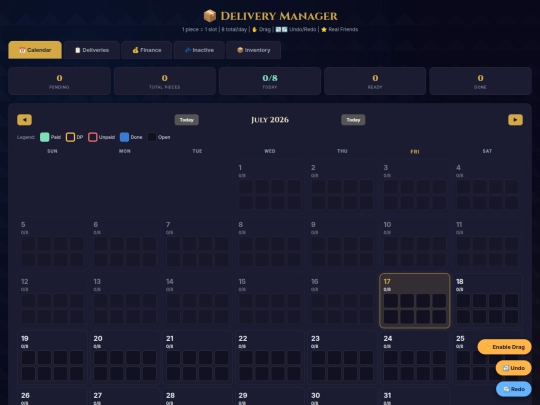The width and height of the screenshot is (540, 405).
Task: Select day 5 in the calendar
Action: pos(52,243)
